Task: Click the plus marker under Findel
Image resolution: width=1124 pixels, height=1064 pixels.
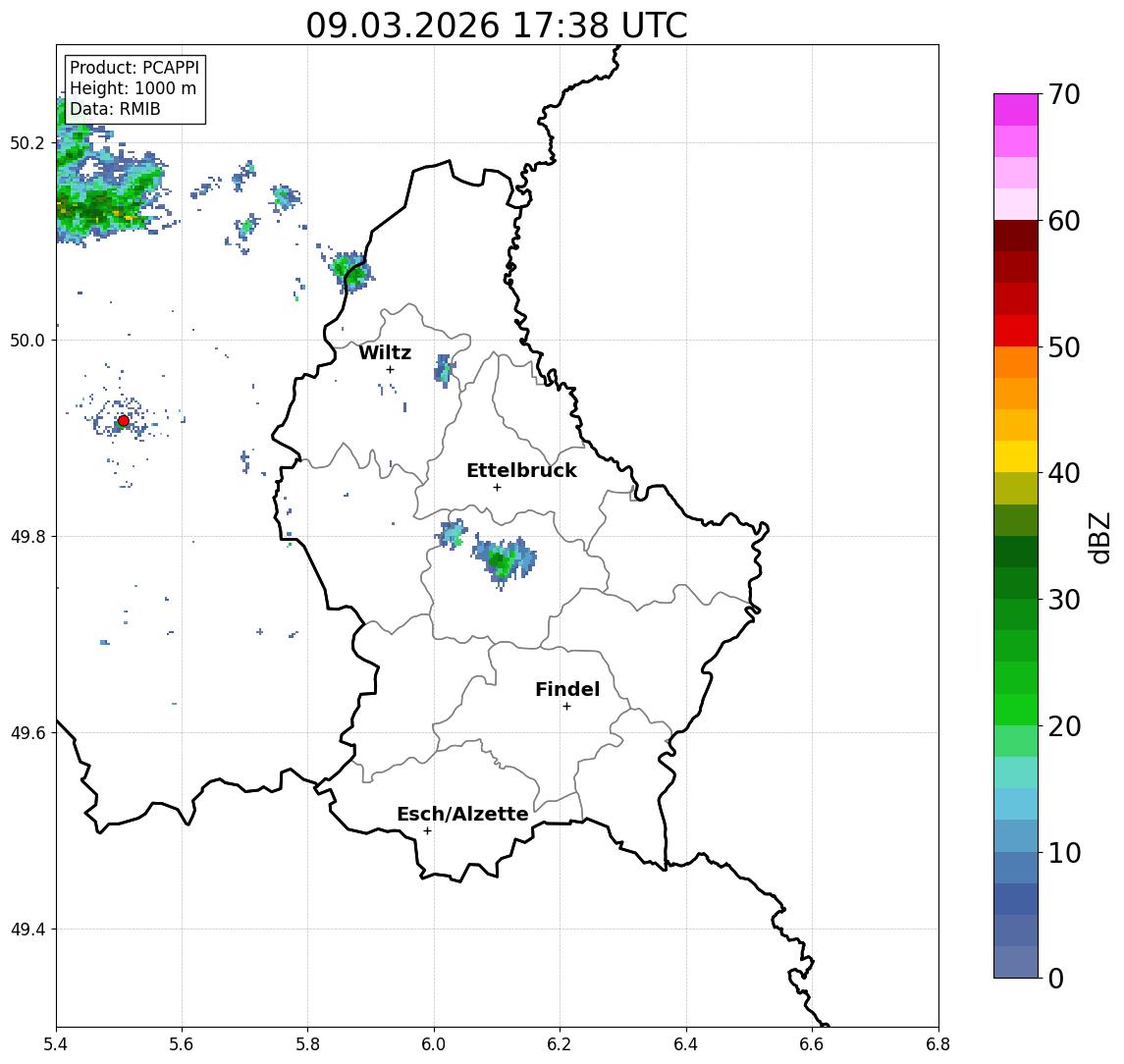Action: (566, 707)
